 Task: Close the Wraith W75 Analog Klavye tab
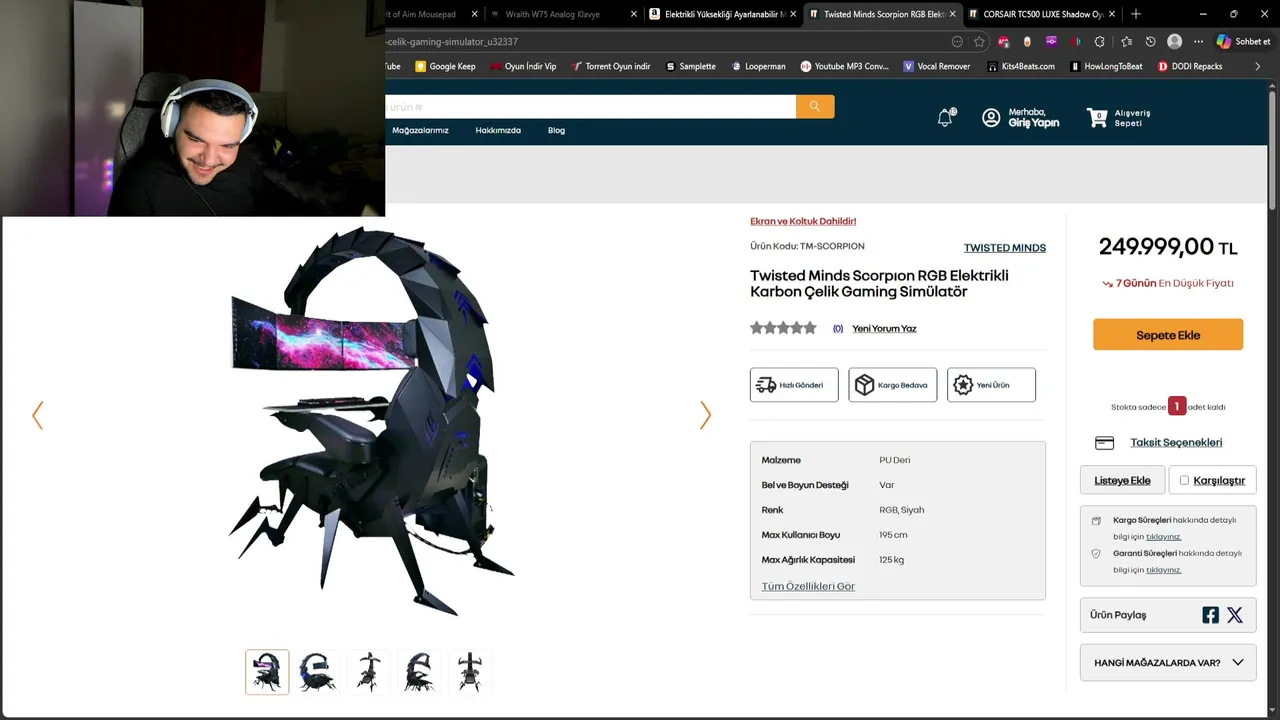(x=633, y=14)
